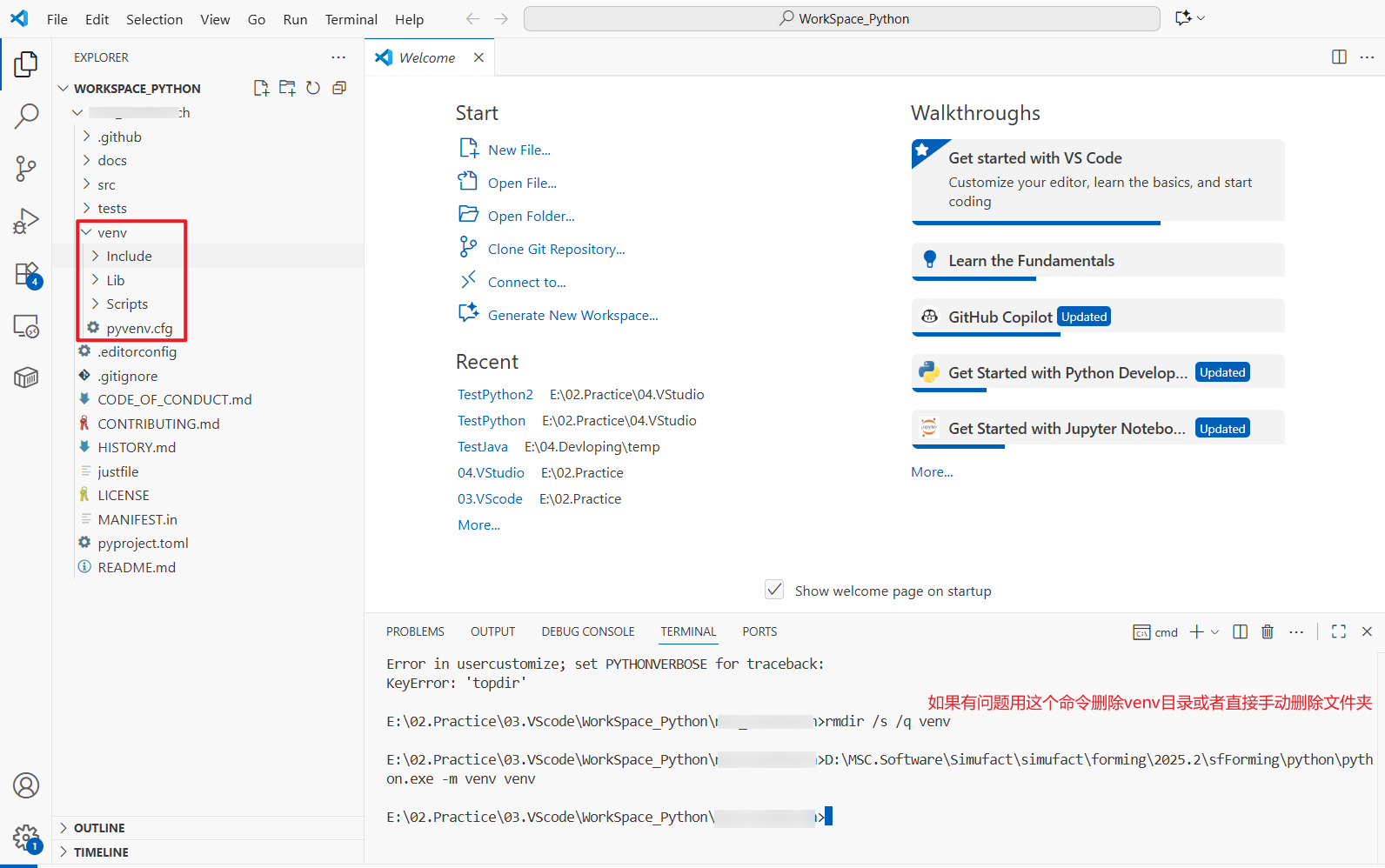Switch to OUTPUT panel tab
Image resolution: width=1385 pixels, height=868 pixels.
click(x=493, y=631)
